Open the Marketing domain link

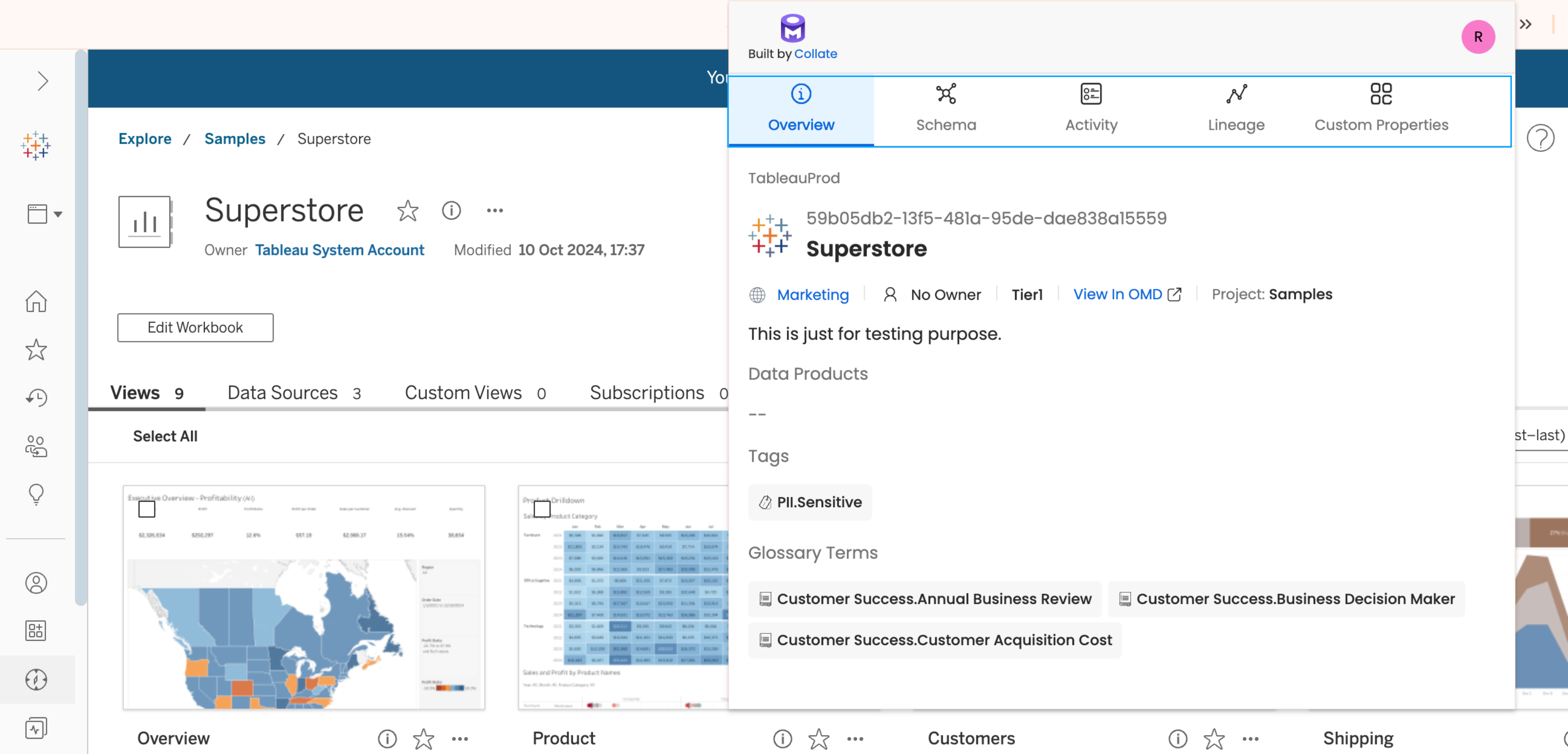[813, 295]
